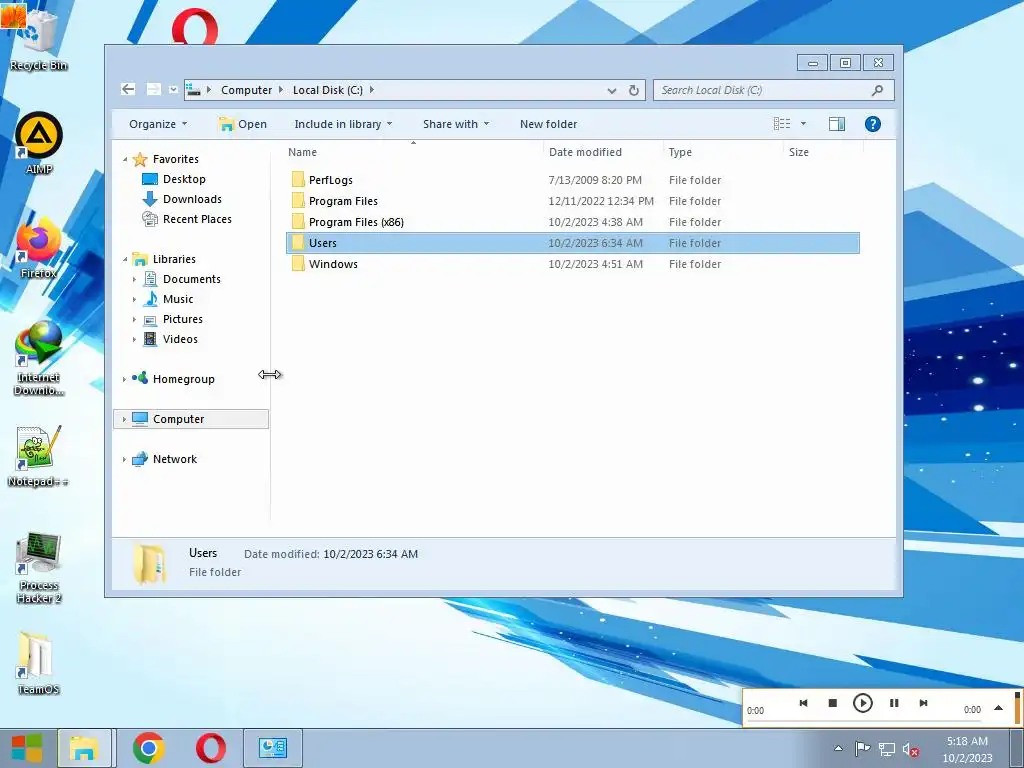The height and width of the screenshot is (768, 1024).
Task: Click the blue Help icon
Action: (x=872, y=124)
